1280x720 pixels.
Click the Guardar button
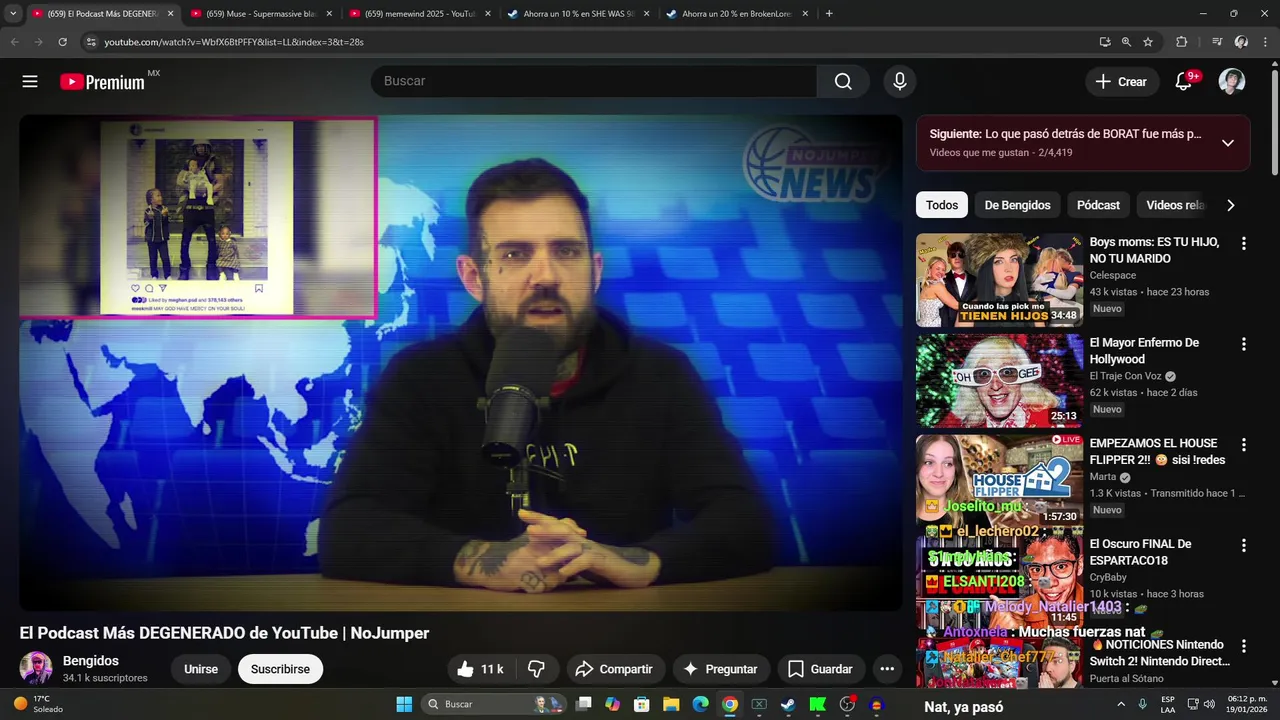tap(821, 669)
